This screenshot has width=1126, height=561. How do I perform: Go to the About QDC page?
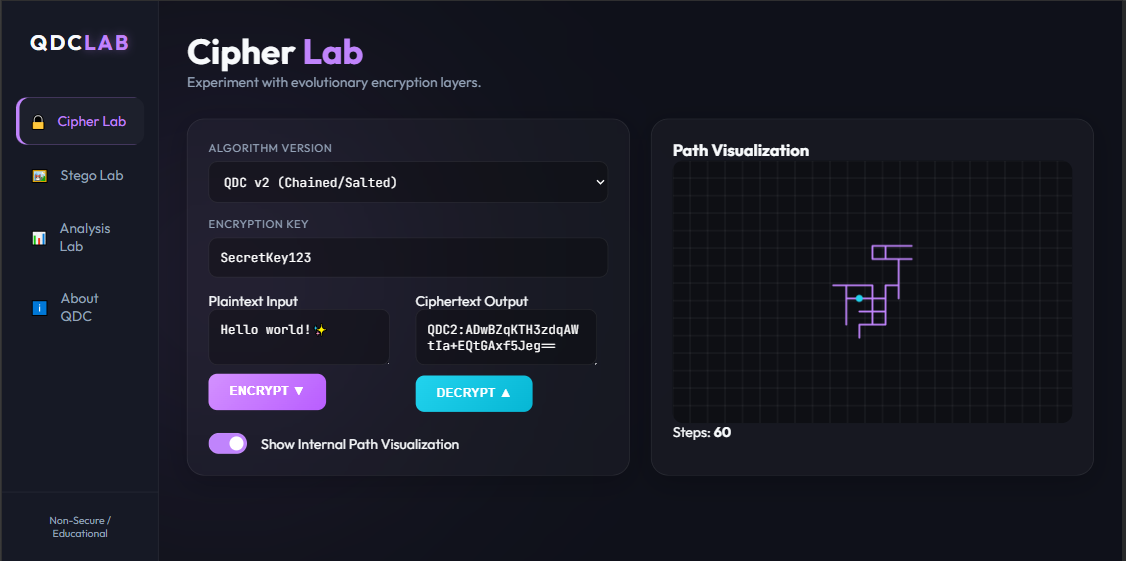[79, 308]
